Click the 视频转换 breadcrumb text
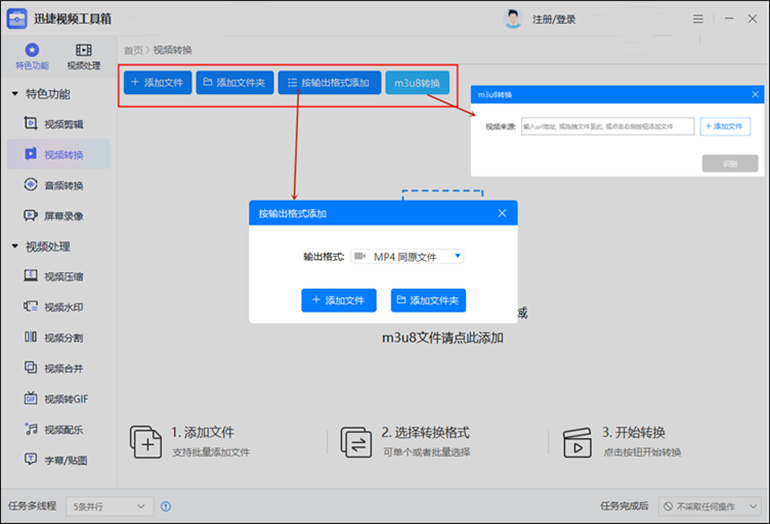Screen dimensions: 770x524 click(x=172, y=50)
